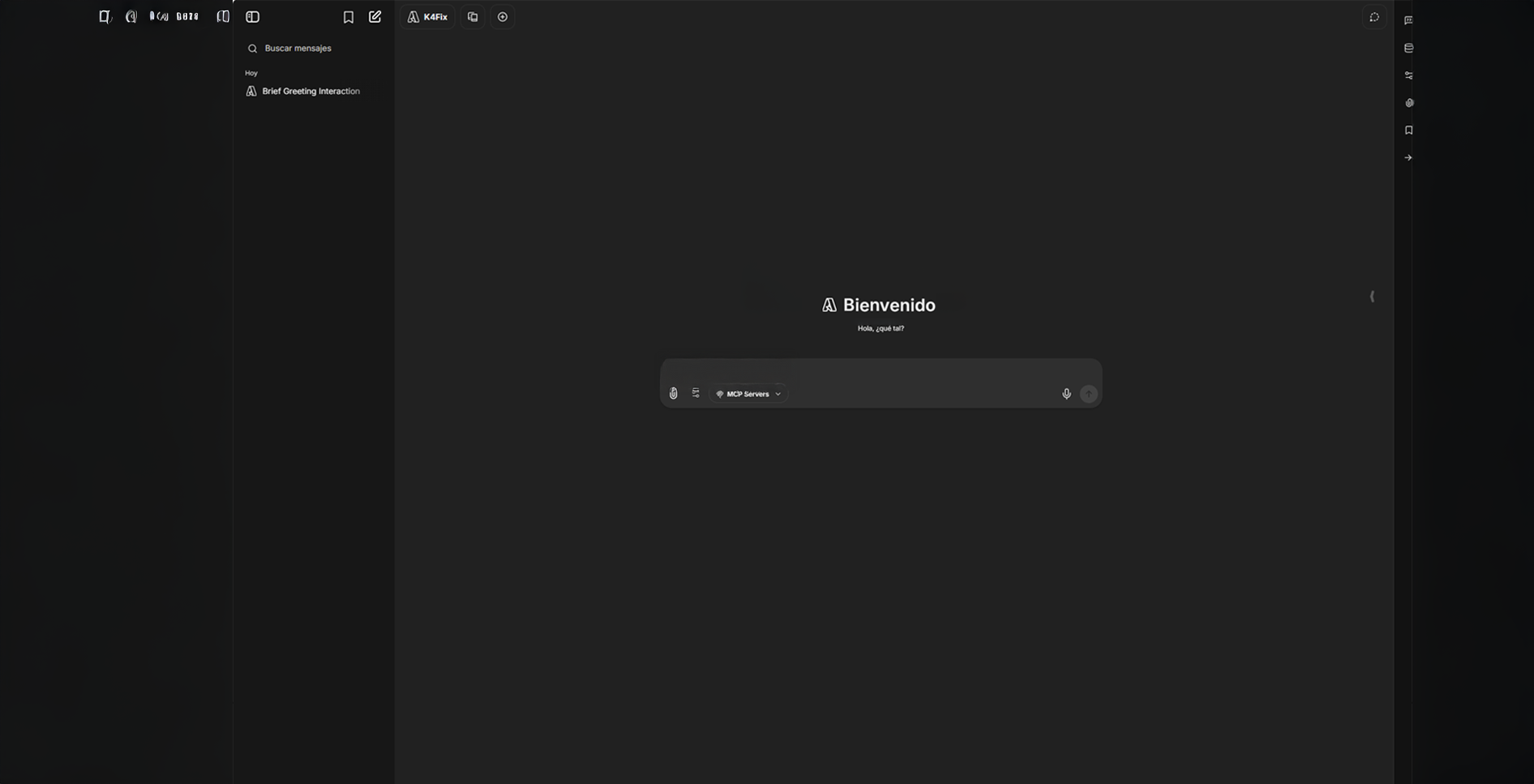Image resolution: width=1534 pixels, height=784 pixels.
Task: Open the tools options icon in the input
Action: (696, 393)
